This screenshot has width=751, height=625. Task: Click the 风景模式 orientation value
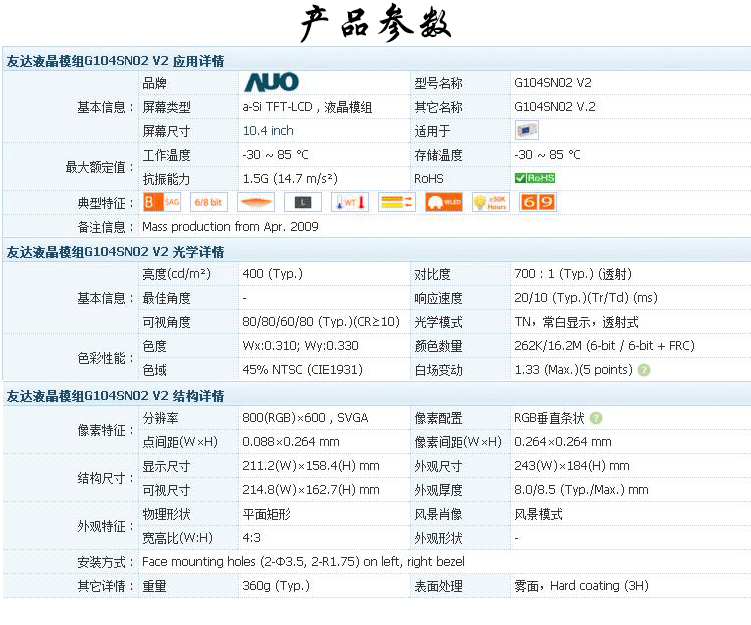tap(538, 514)
